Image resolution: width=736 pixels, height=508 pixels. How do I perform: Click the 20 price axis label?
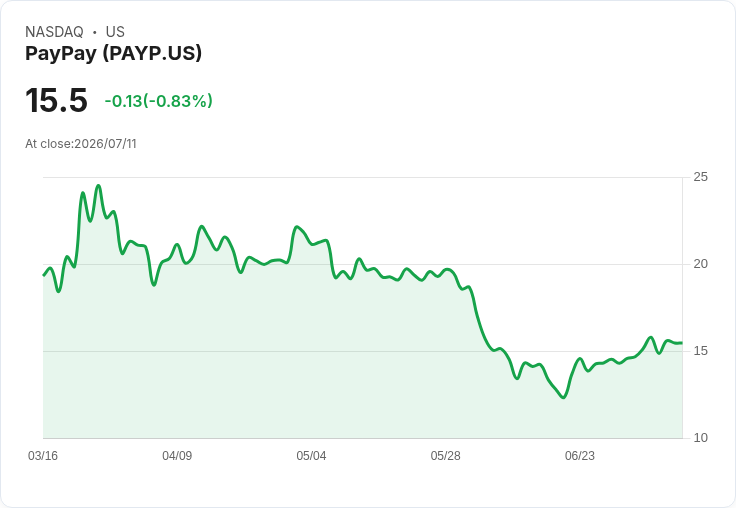(x=700, y=264)
